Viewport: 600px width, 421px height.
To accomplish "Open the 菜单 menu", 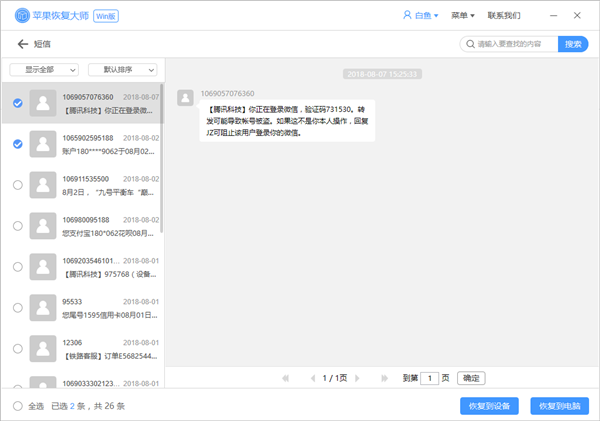I will pyautogui.click(x=461, y=15).
